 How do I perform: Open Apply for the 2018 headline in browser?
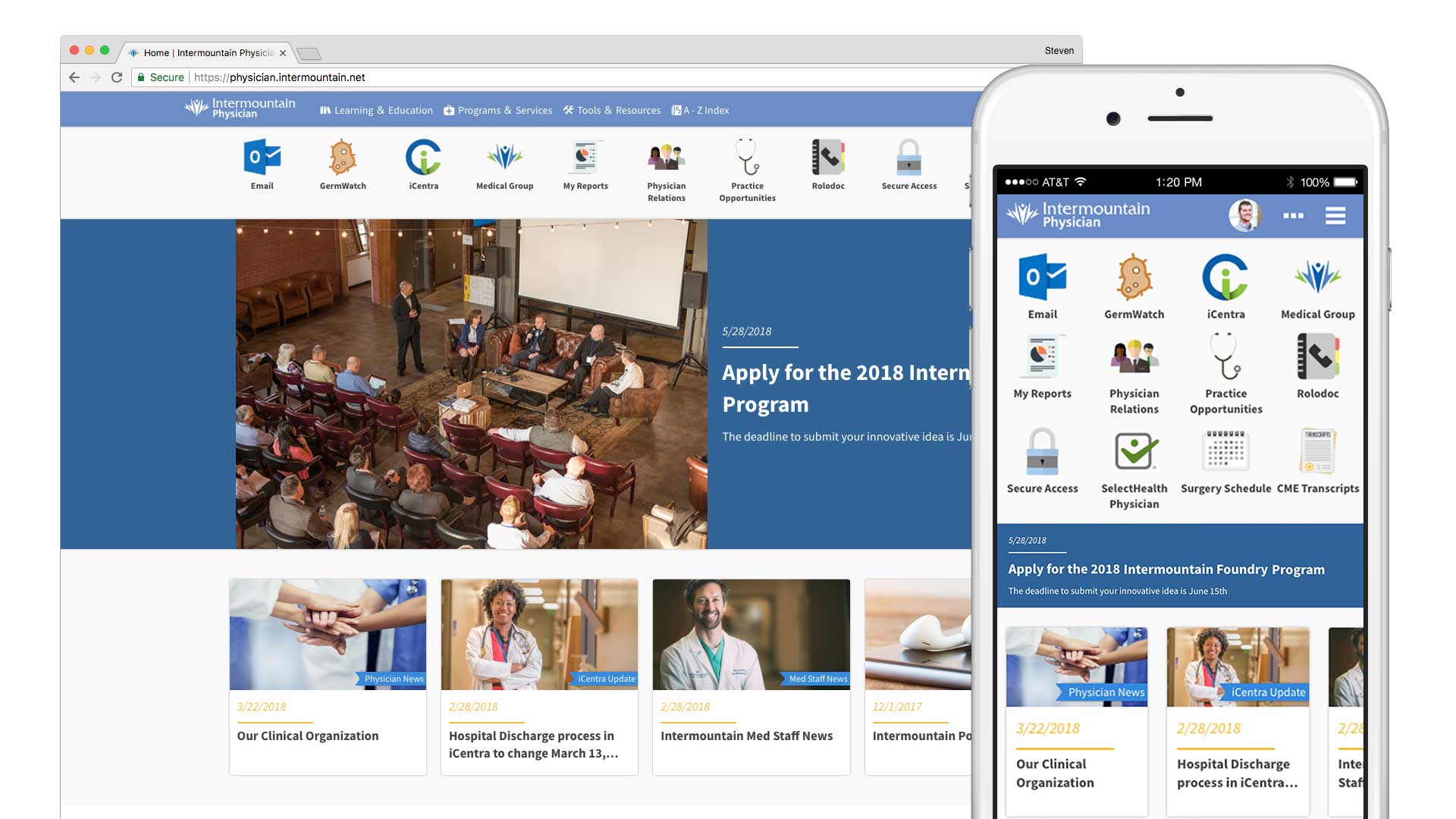(x=846, y=388)
